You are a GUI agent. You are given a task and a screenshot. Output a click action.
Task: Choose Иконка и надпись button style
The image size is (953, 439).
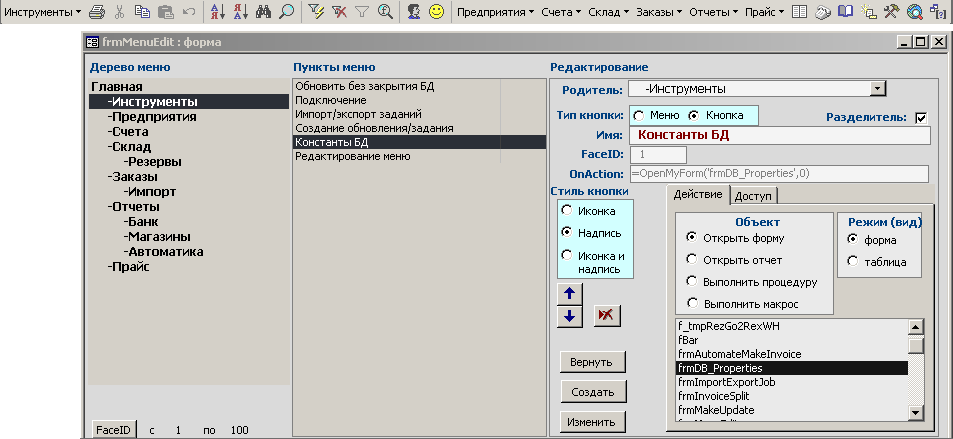[566, 255]
